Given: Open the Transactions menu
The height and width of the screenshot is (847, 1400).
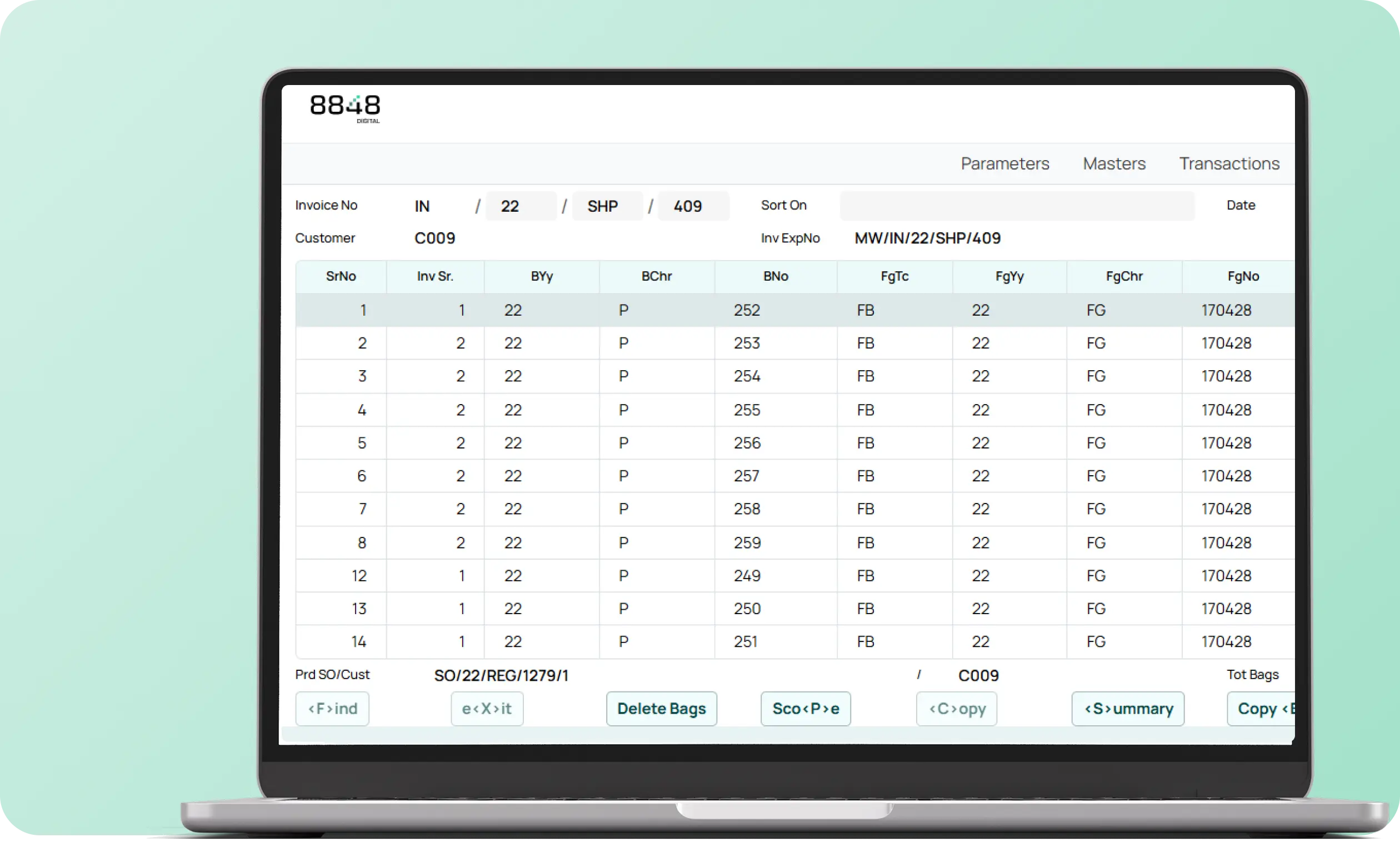Looking at the screenshot, I should point(1229,164).
